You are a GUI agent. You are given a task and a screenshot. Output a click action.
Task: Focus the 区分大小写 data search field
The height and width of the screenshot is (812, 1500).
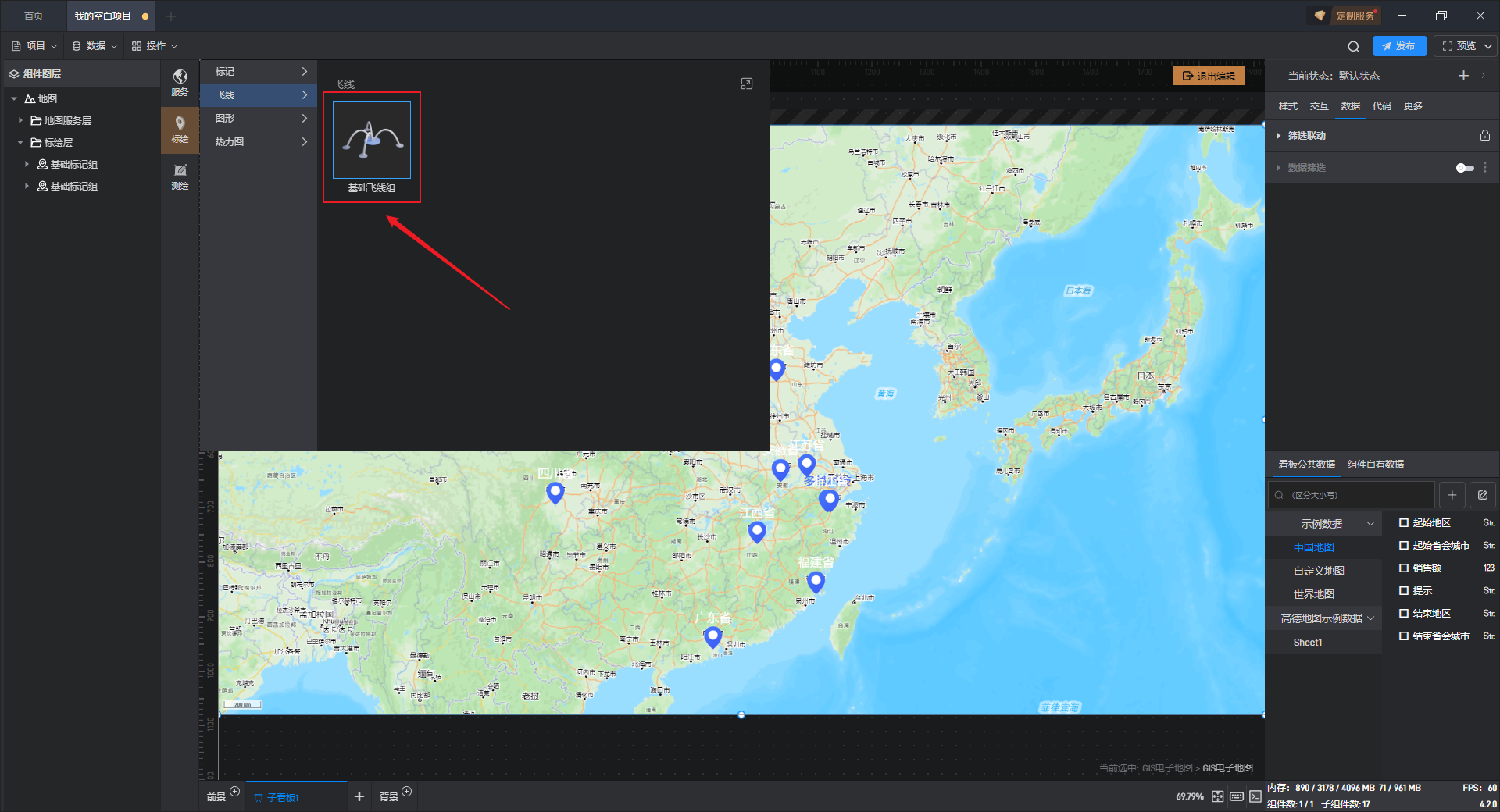tap(1352, 495)
